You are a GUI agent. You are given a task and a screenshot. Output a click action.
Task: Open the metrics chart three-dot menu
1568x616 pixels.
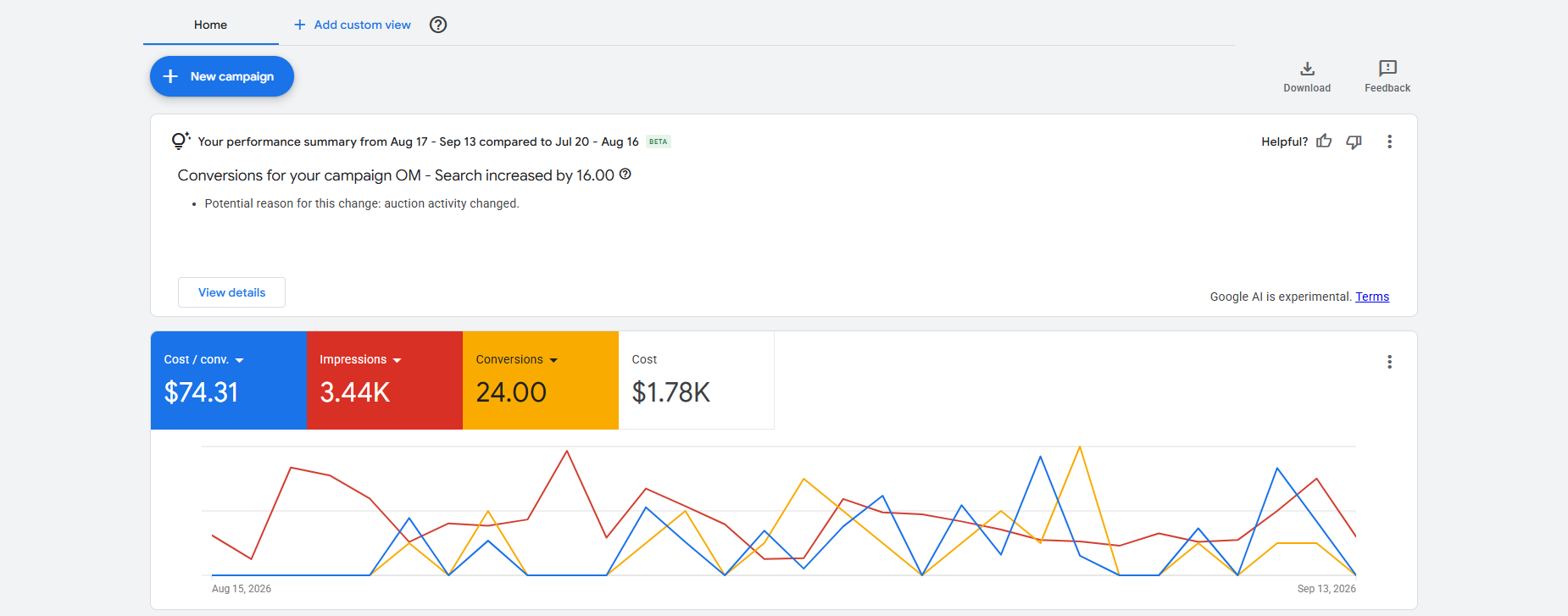click(x=1389, y=362)
